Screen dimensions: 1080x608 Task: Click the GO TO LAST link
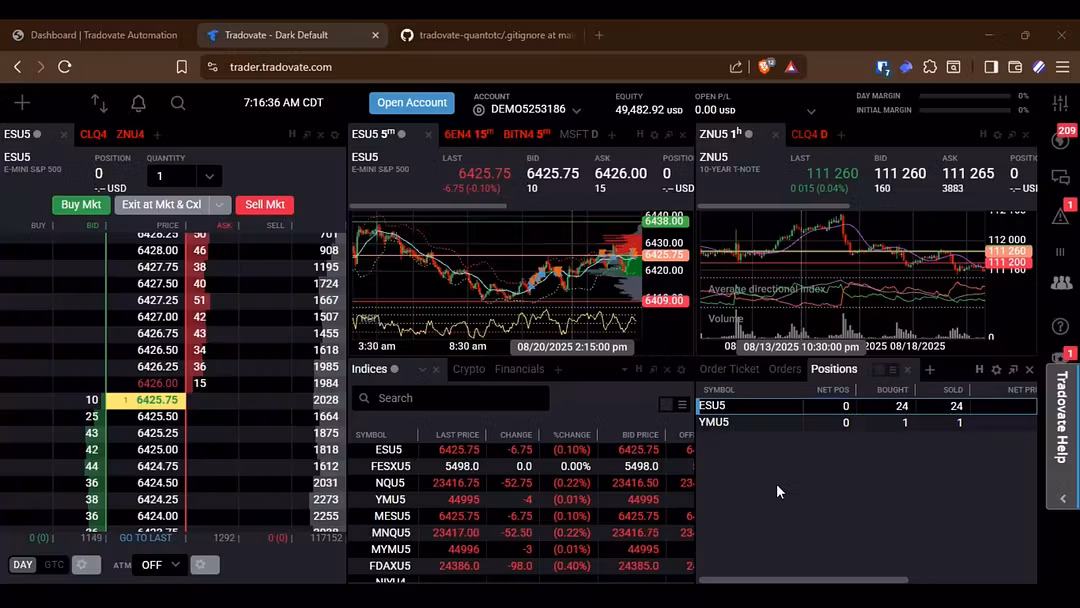click(x=145, y=538)
